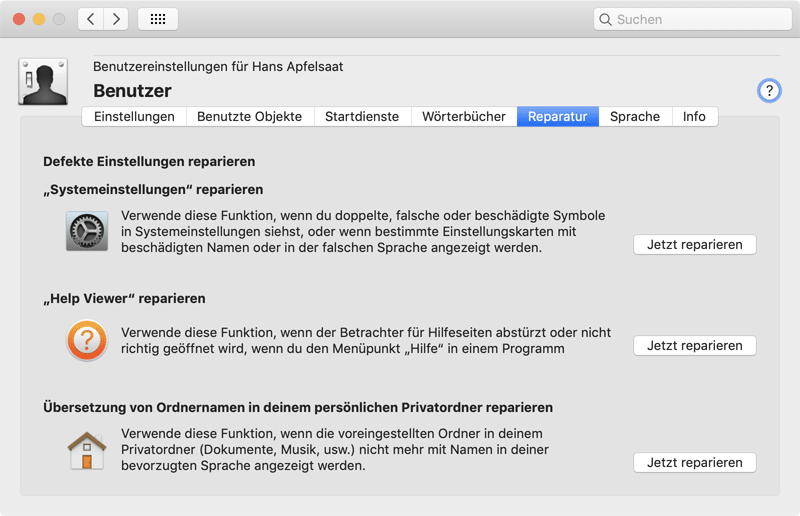The image size is (800, 516).
Task: Open the Info tab
Action: pos(694,116)
